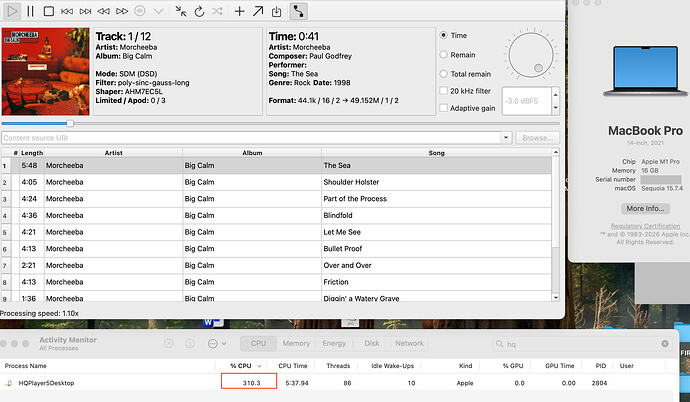Screen dimensions: 690x402
Task: Click the Length column header in playlist
Action: tap(32, 153)
